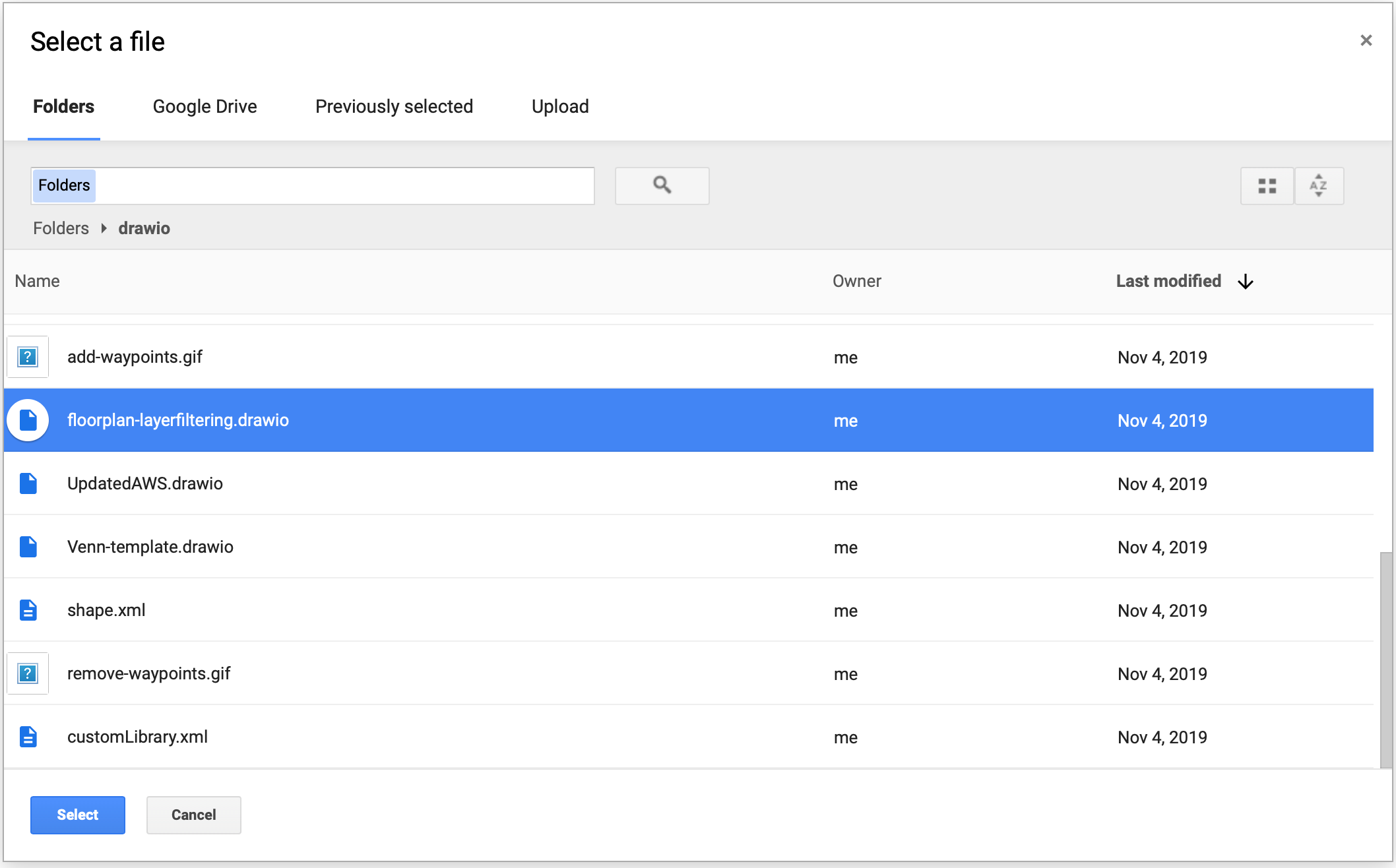Navigate to the Folders breadcrumb root
The width and height of the screenshot is (1396, 868).
pos(60,228)
